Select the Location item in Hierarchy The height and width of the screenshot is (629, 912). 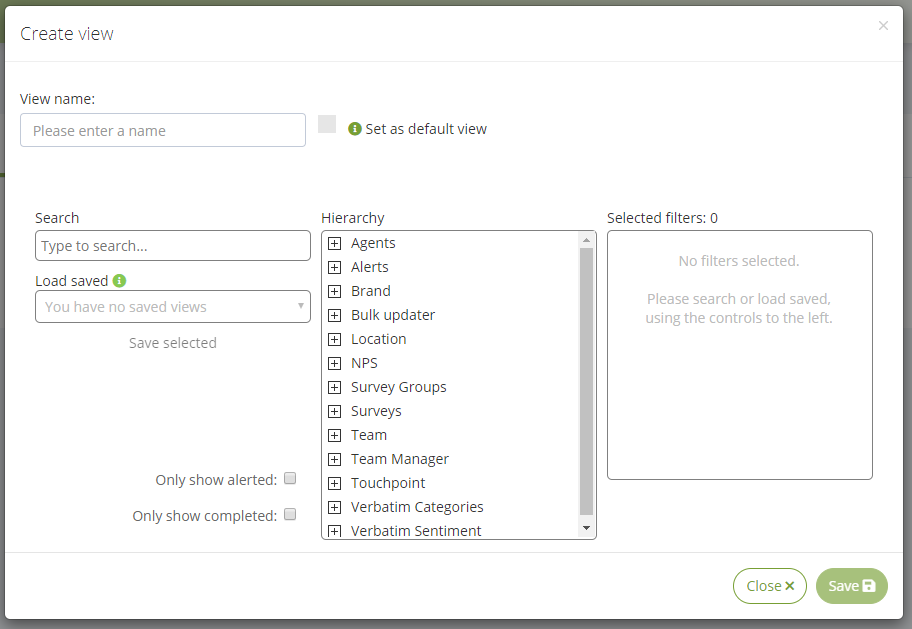point(379,339)
